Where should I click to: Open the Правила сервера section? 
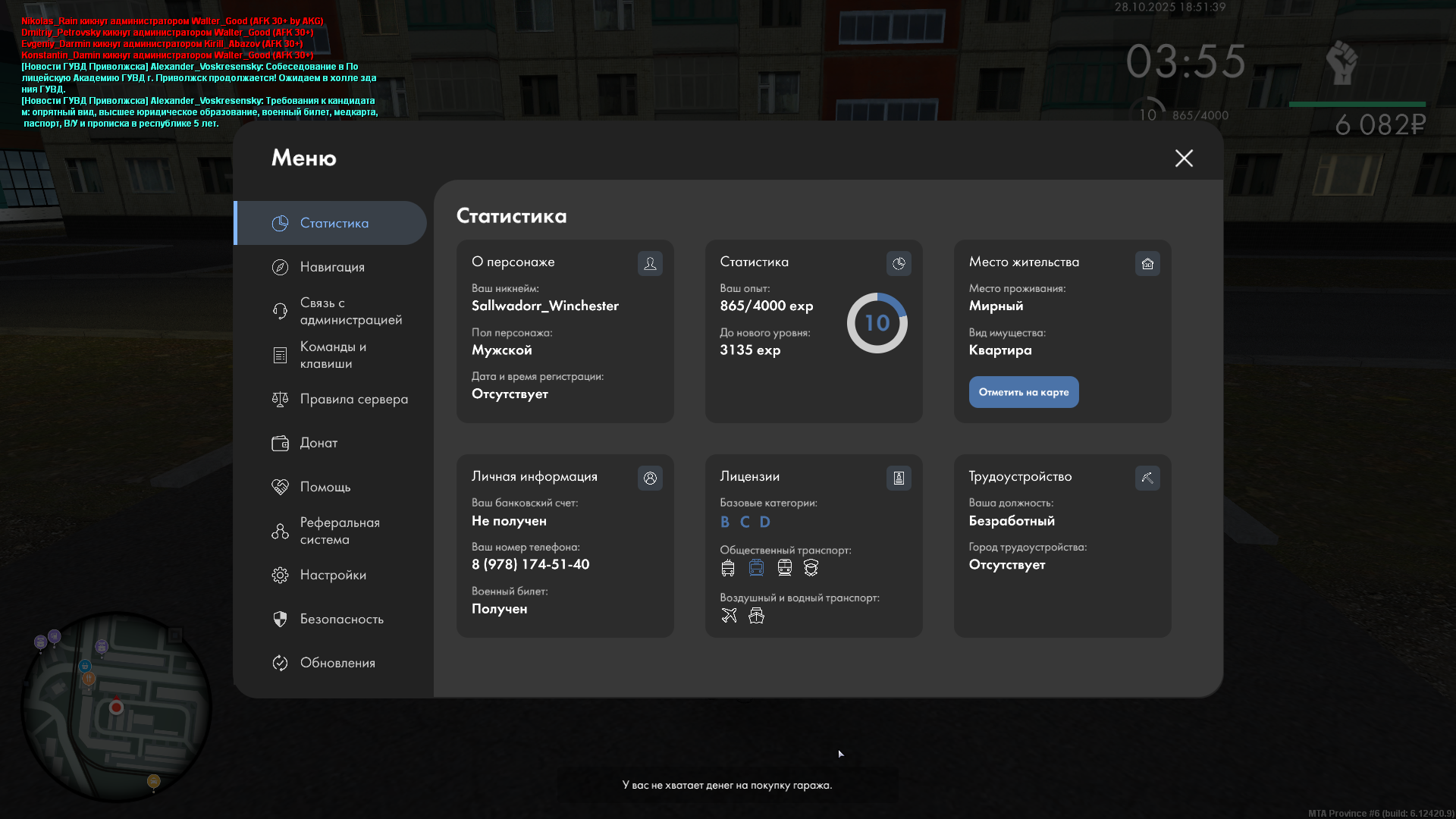[353, 399]
